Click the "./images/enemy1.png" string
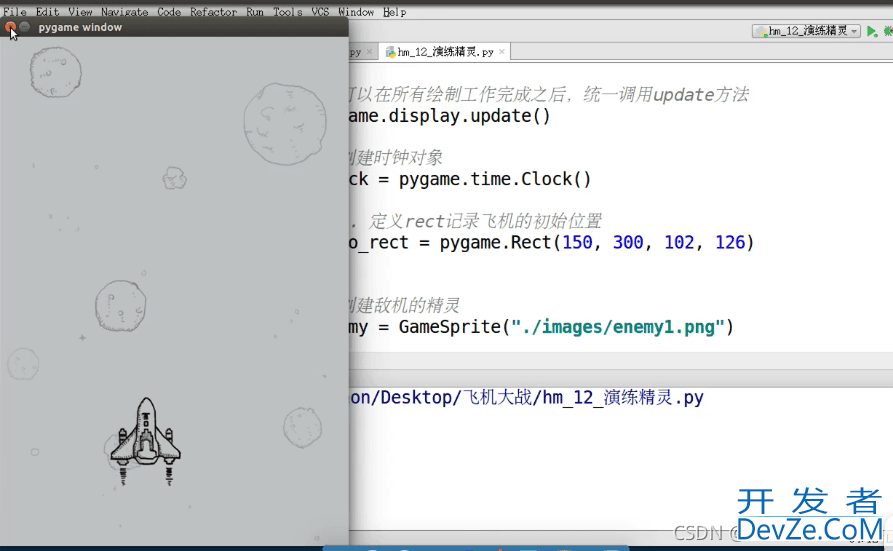The image size is (893, 551). click(618, 326)
